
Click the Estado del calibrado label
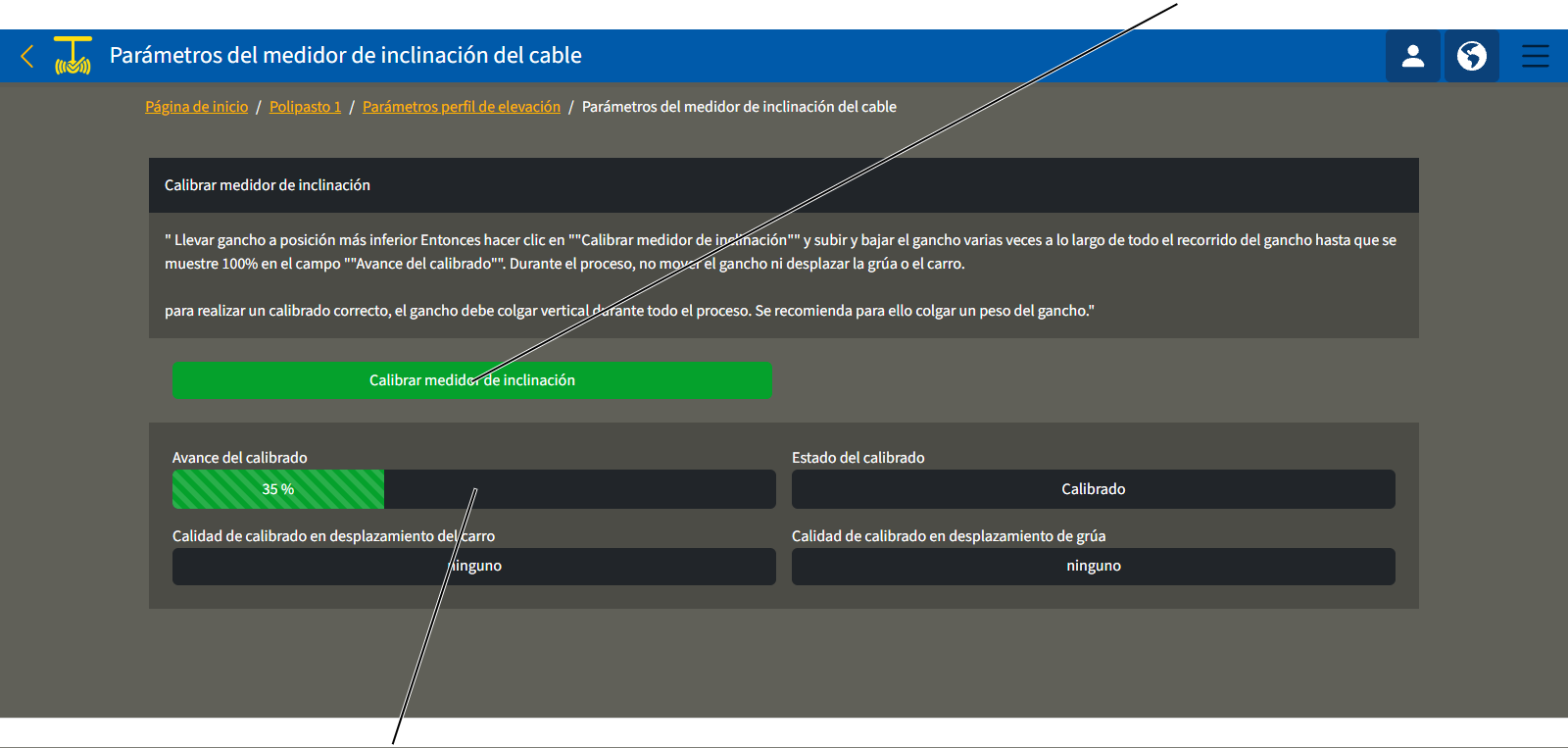point(858,458)
